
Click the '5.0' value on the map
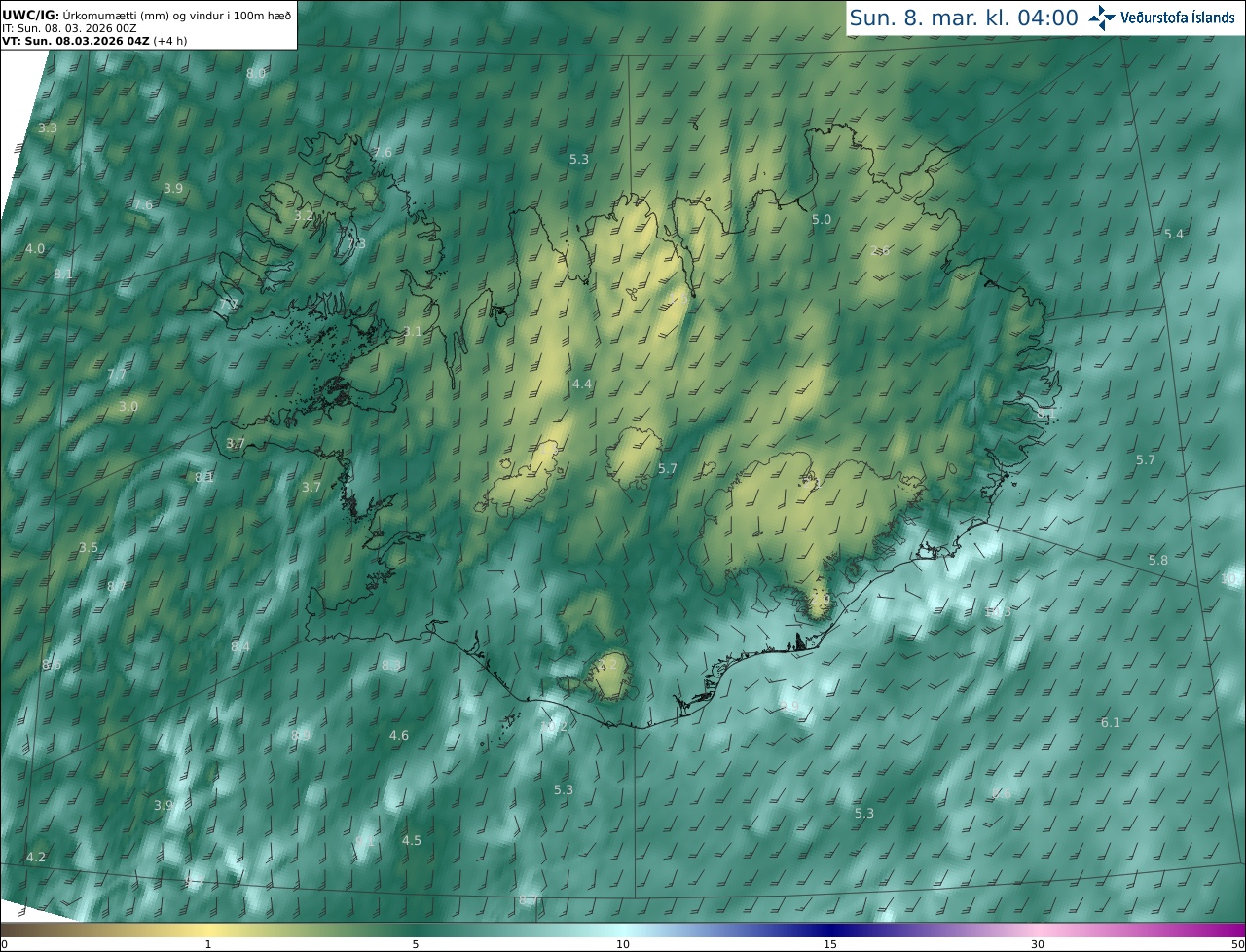[822, 220]
